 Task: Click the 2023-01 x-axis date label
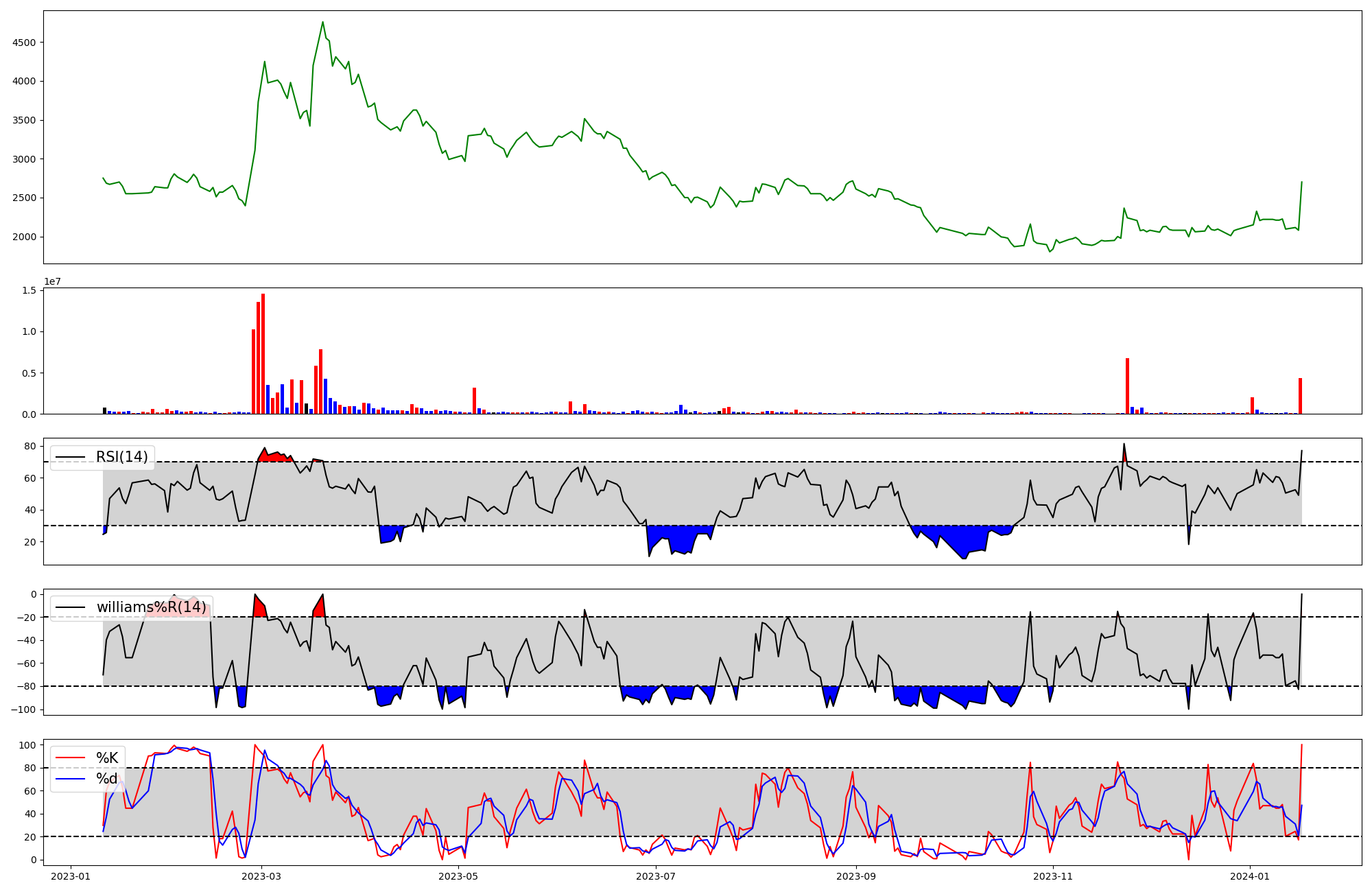coord(71,876)
